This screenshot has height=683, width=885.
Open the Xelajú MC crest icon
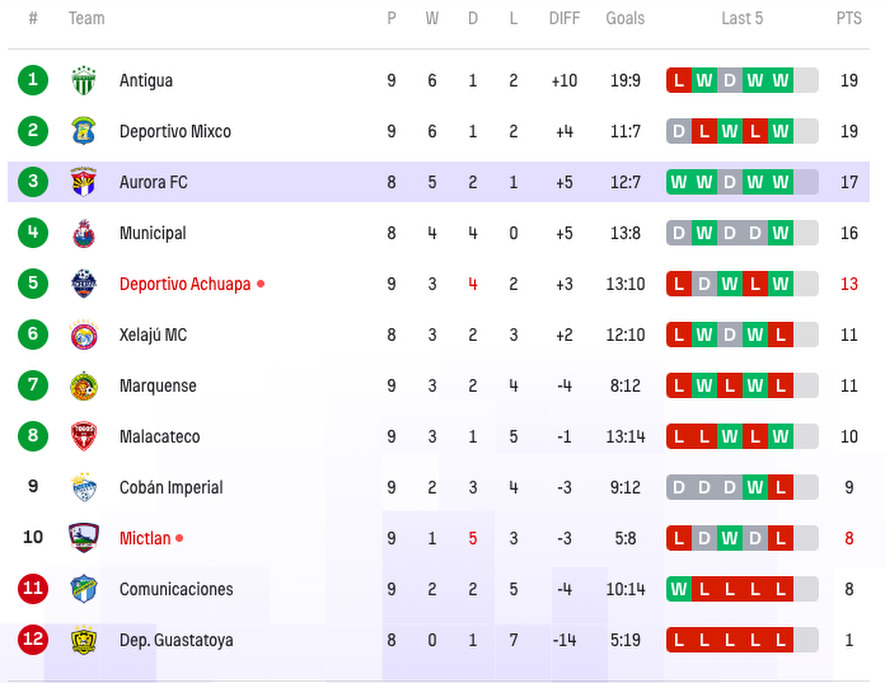point(84,335)
